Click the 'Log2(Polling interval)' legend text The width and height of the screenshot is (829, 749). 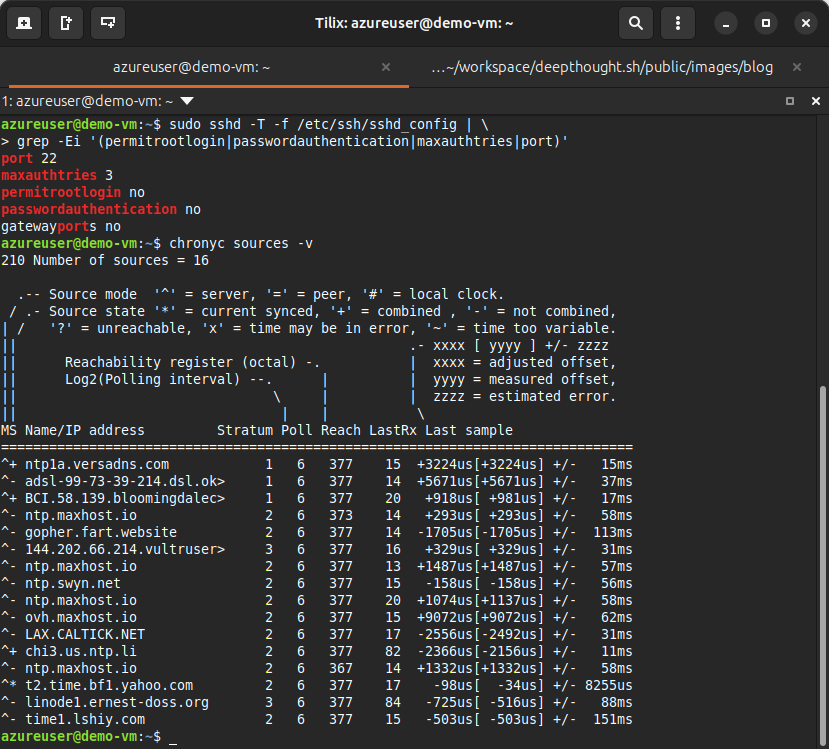pyautogui.click(x=152, y=380)
